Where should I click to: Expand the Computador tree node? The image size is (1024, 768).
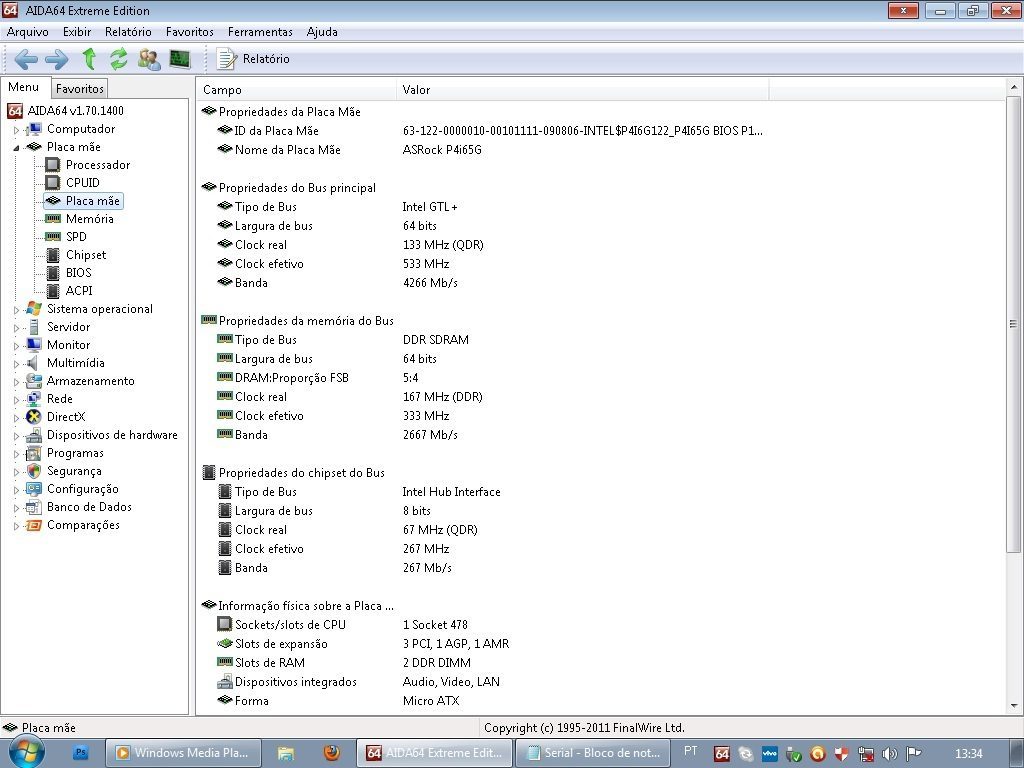coord(16,130)
